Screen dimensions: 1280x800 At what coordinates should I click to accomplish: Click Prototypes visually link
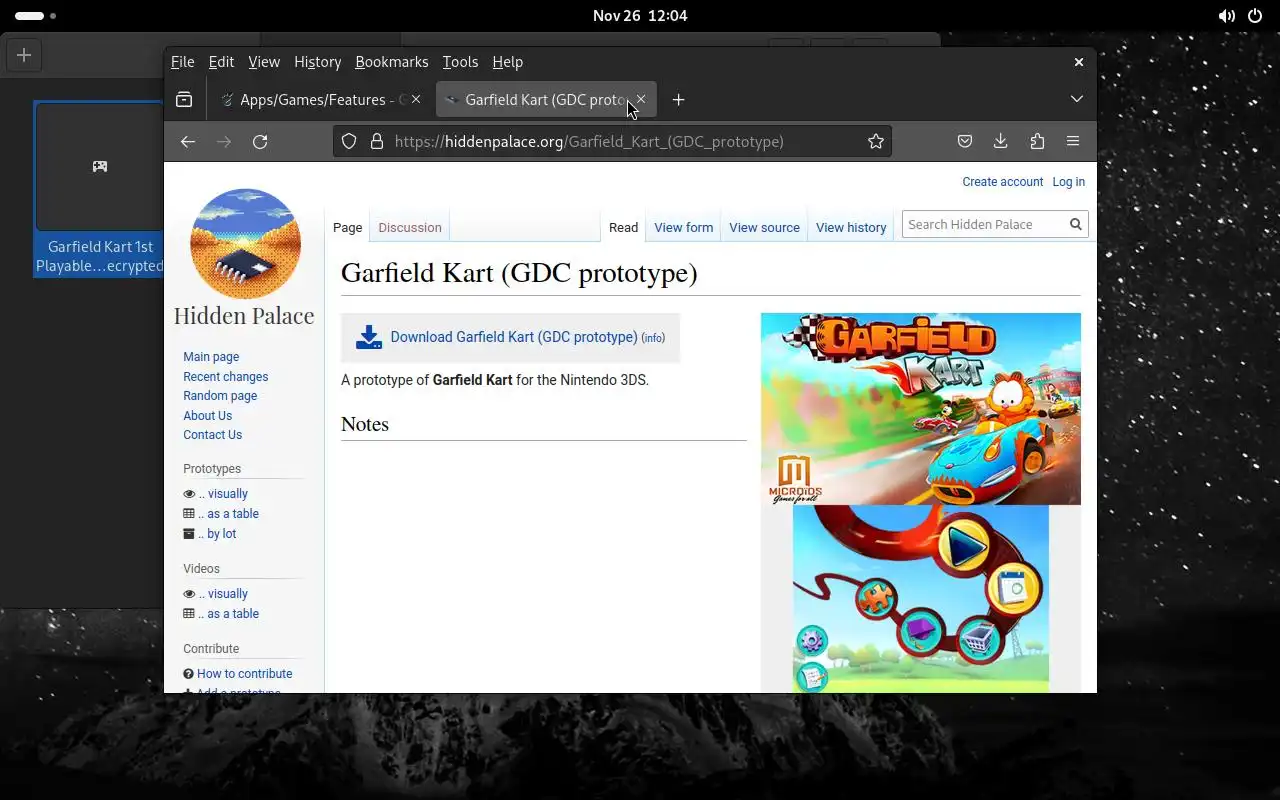point(223,494)
